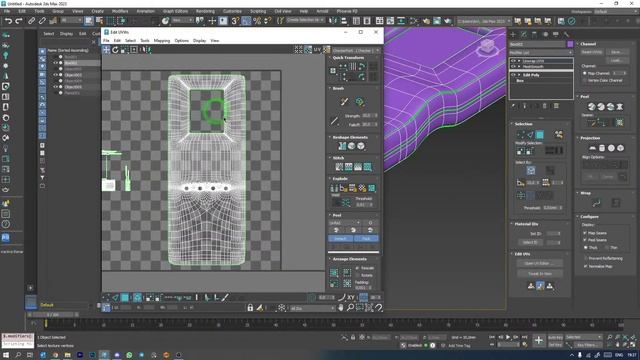Screen dimensions: 640x360
Task: Toggle the Map Seams checkbox
Action: tap(585, 233)
